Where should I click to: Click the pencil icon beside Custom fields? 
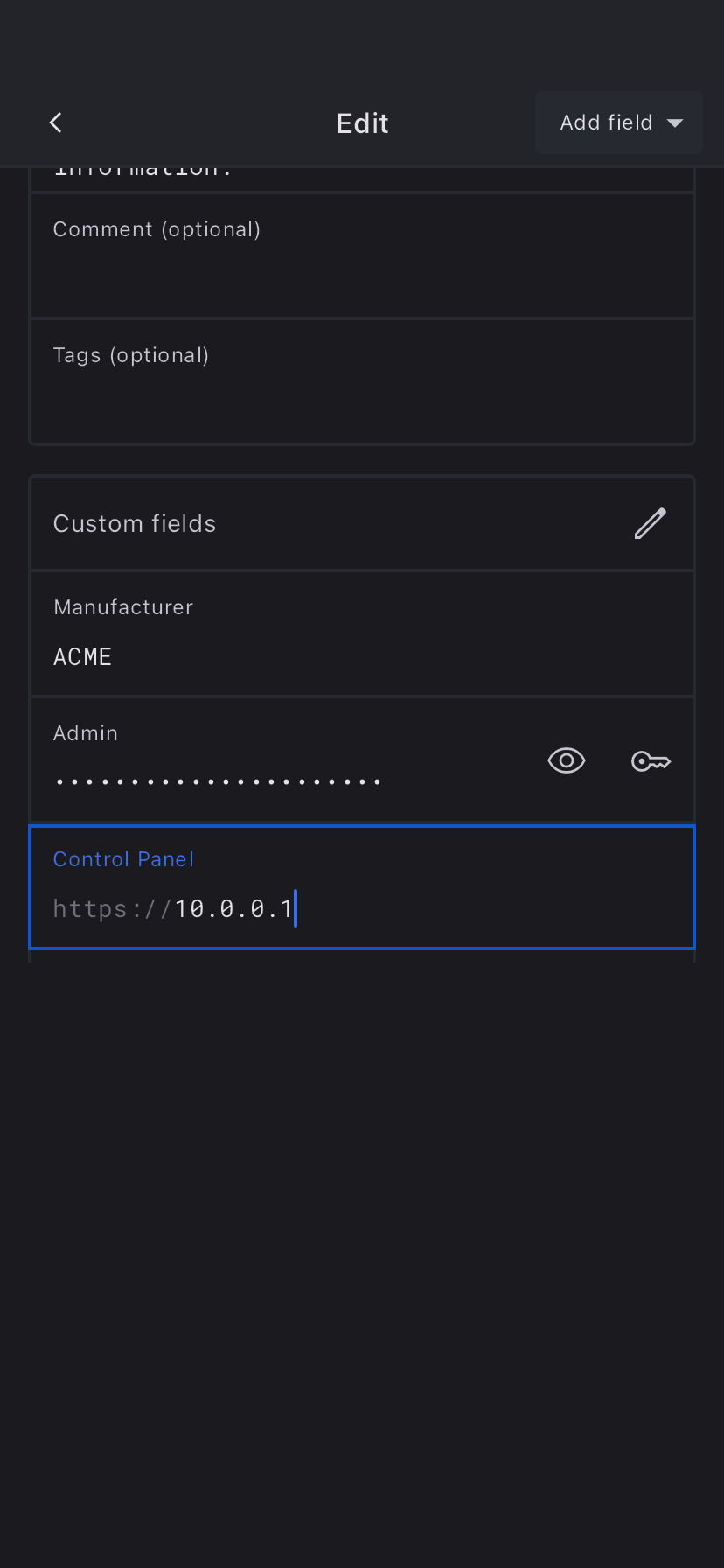coord(650,523)
